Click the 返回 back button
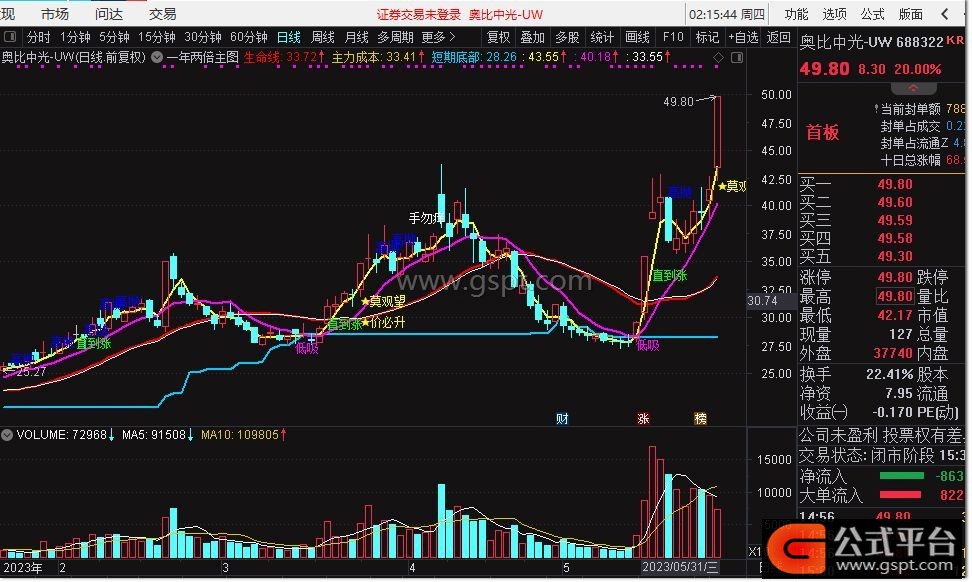The image size is (972, 582). 778,37
